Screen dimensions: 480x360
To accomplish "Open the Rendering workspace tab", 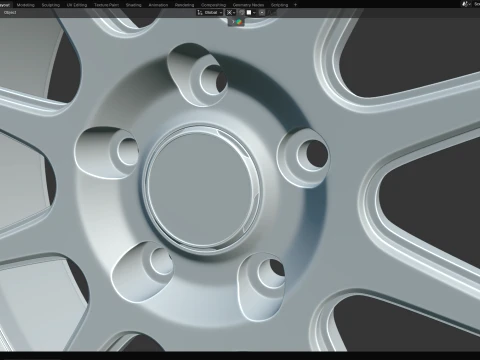I will [184, 5].
